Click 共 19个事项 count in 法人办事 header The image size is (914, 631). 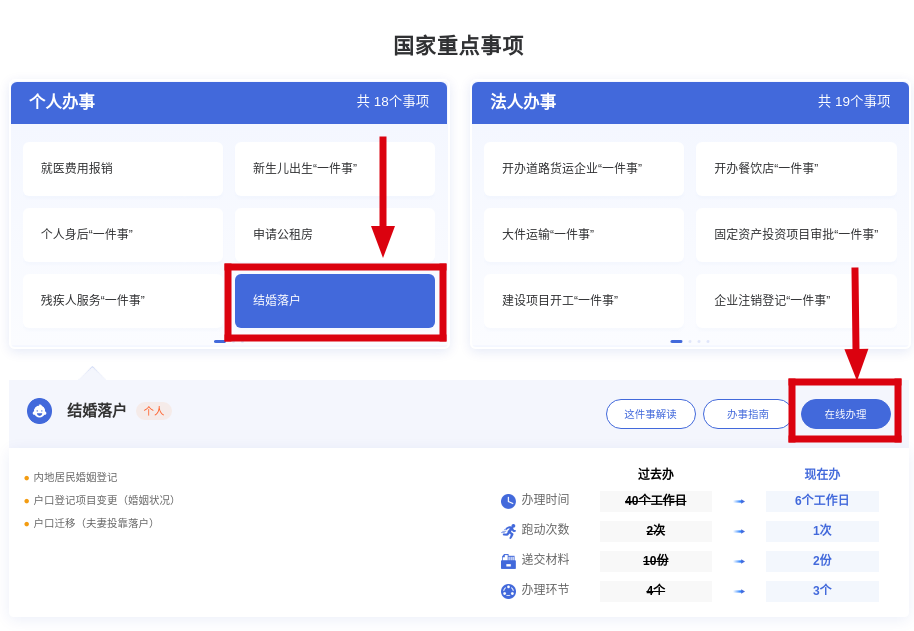pos(853,102)
